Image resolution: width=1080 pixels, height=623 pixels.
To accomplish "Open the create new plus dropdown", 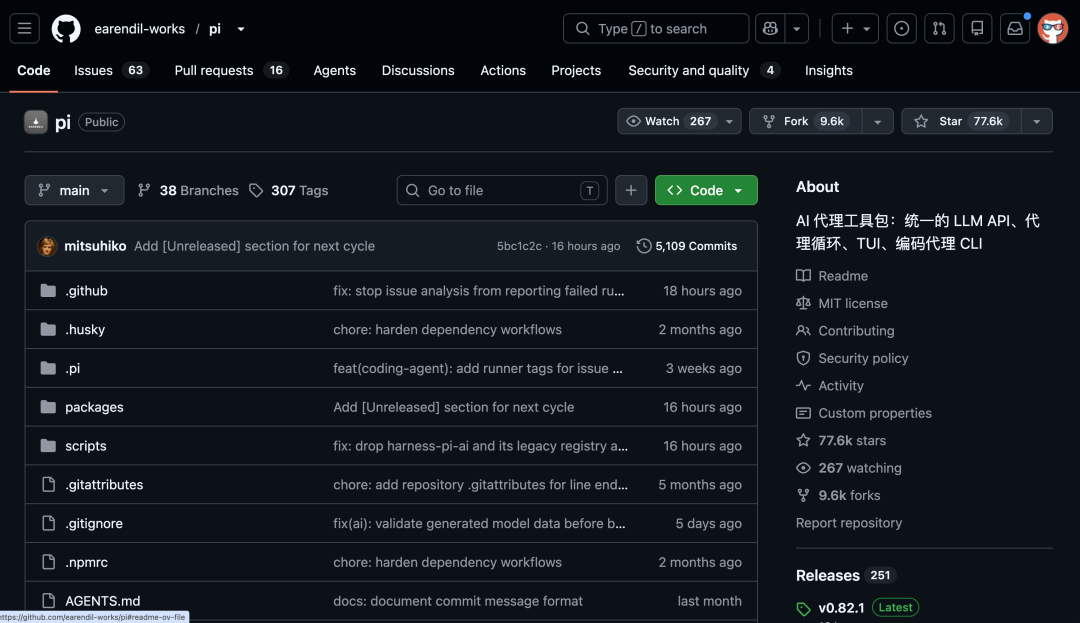I will pos(855,29).
